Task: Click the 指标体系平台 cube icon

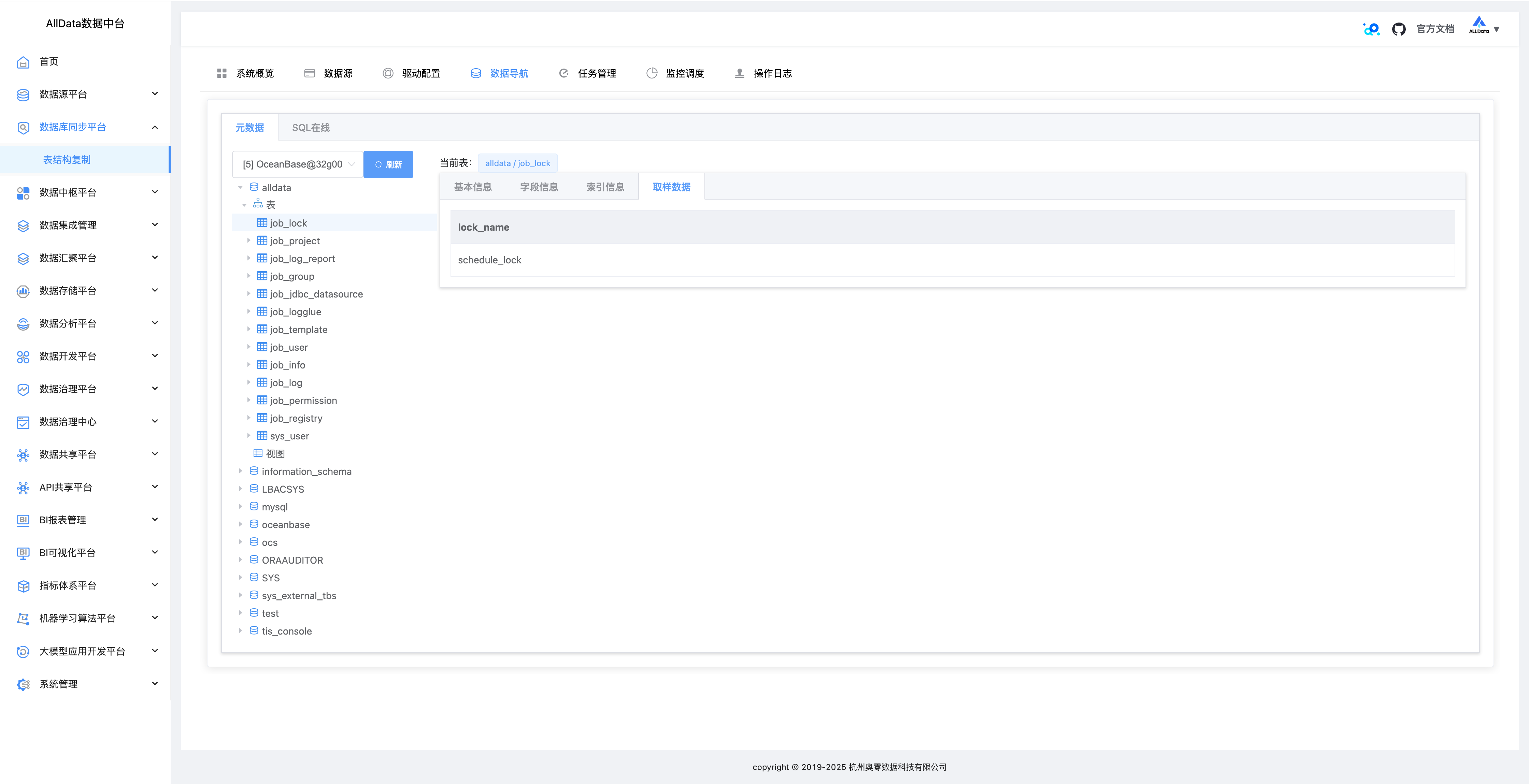Action: [x=23, y=586]
